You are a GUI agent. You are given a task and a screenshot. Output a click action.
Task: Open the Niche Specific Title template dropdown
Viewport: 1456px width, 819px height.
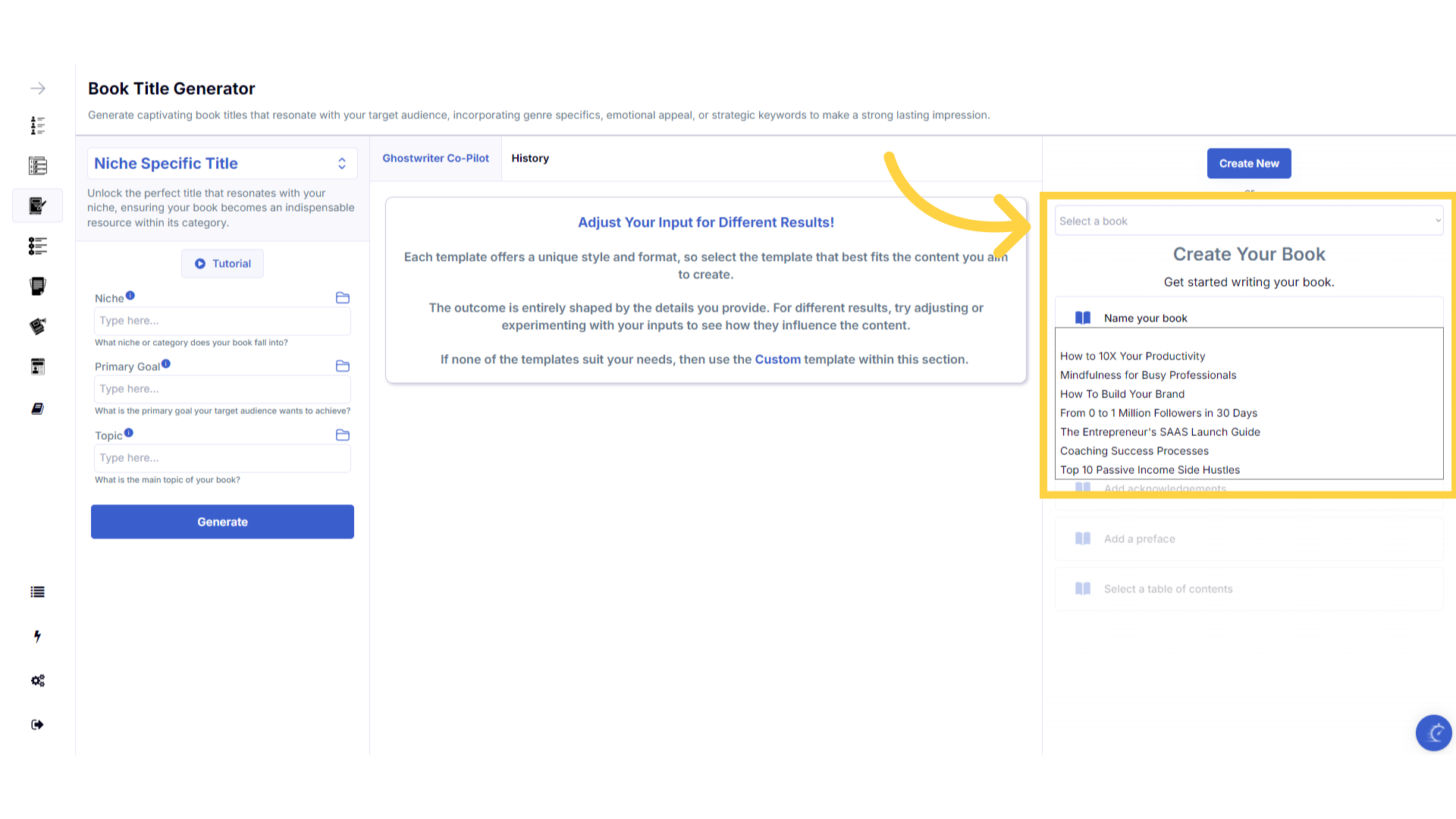click(x=221, y=164)
